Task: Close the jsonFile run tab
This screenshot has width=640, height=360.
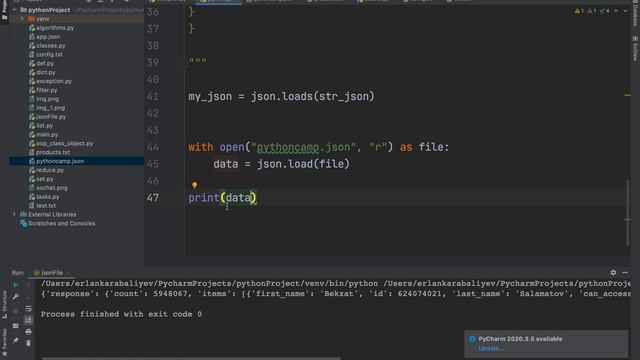Action: click(x=68, y=273)
